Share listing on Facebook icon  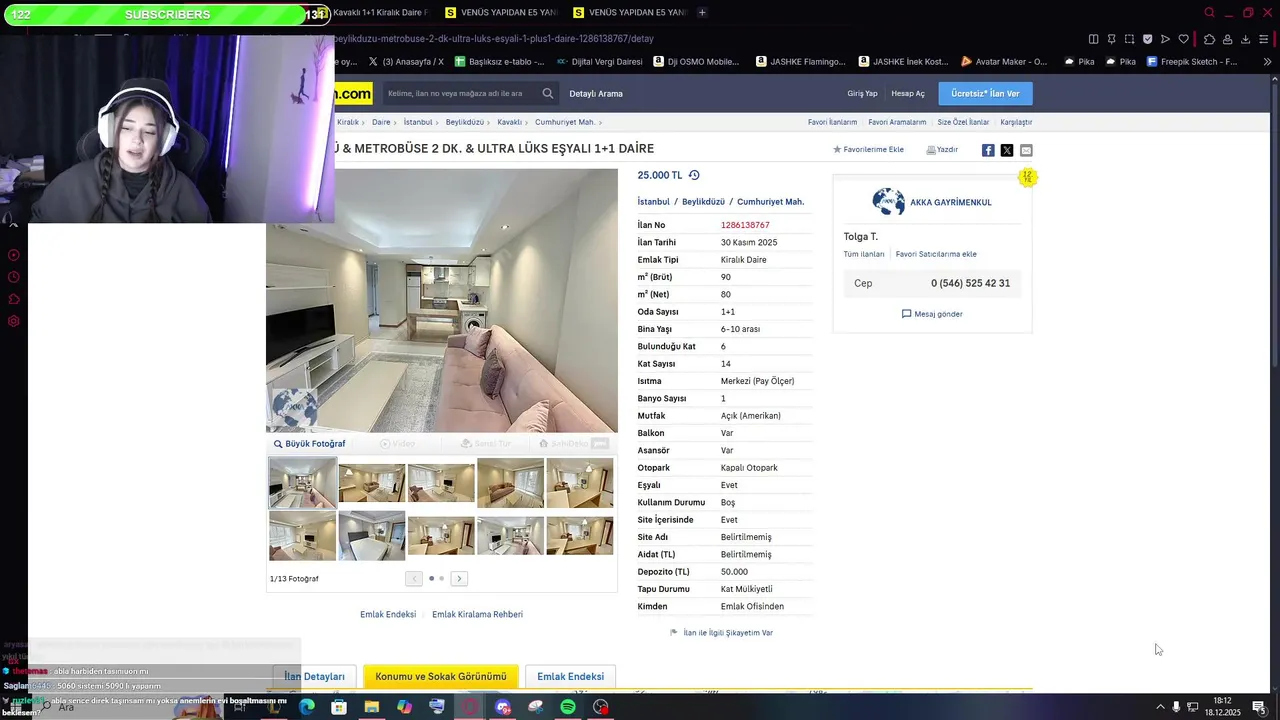click(988, 150)
